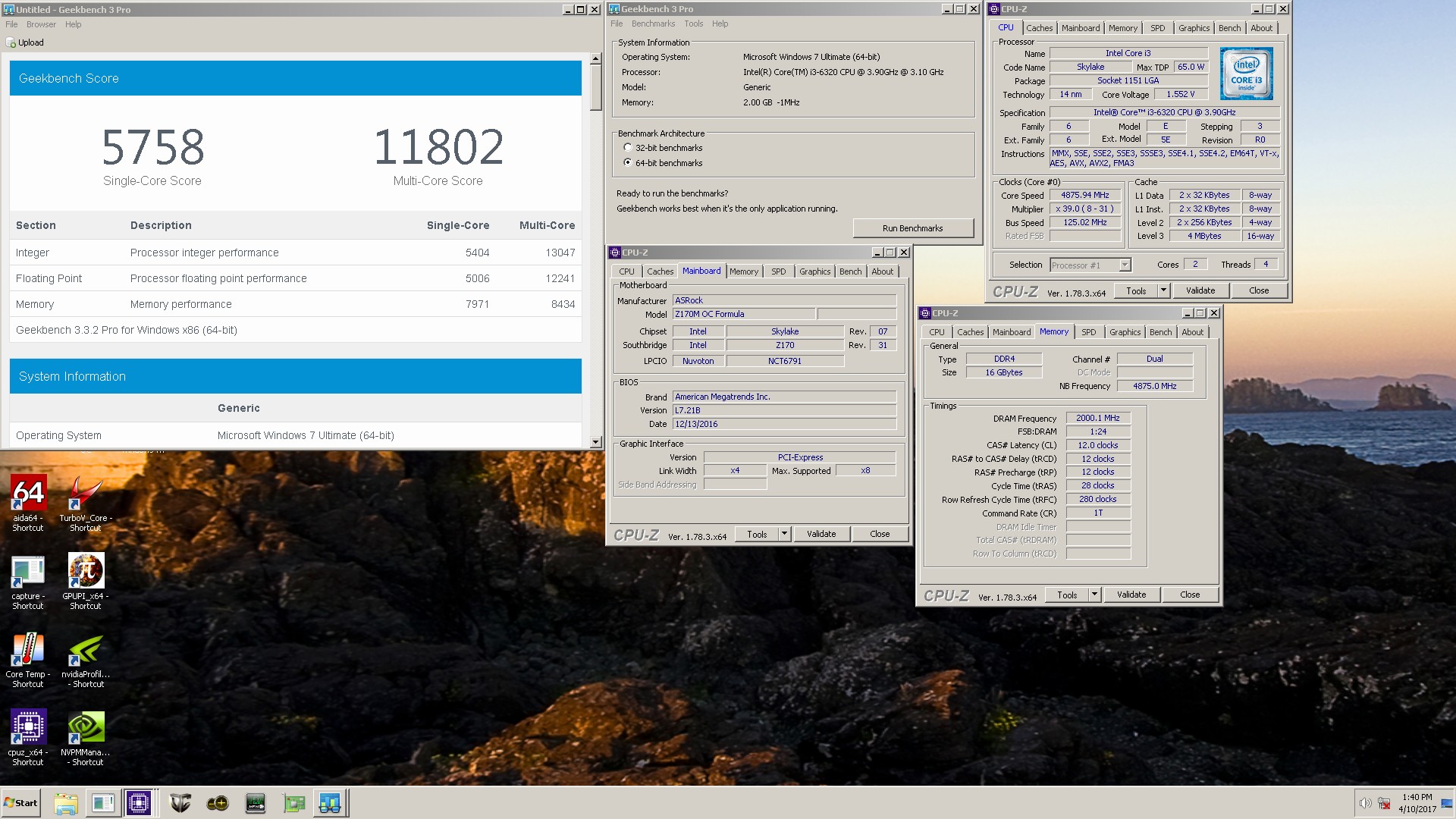Switch to About tab in CPU-Z Memory window
The image size is (1456, 819).
(x=1192, y=332)
